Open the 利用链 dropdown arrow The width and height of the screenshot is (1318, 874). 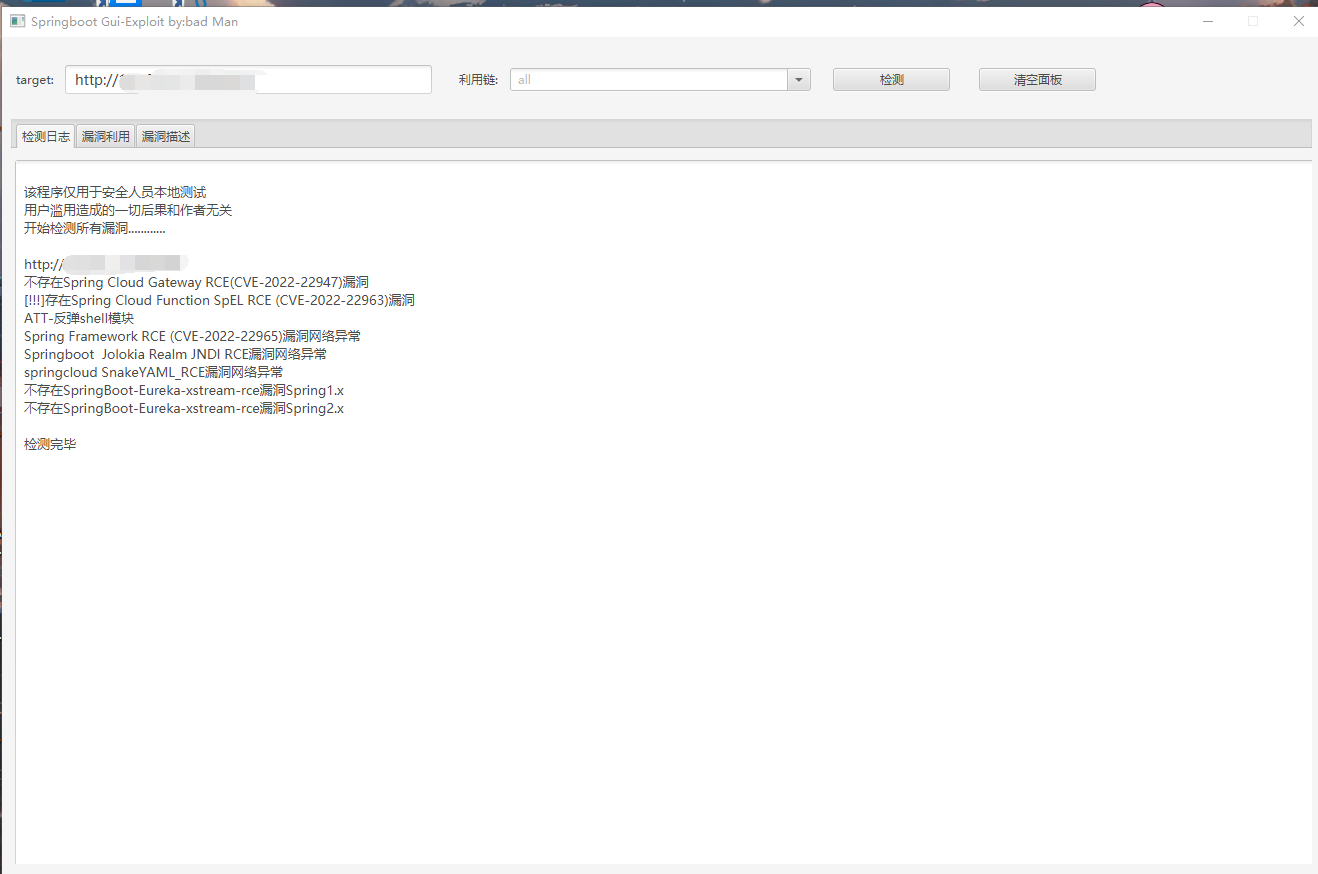(x=798, y=80)
